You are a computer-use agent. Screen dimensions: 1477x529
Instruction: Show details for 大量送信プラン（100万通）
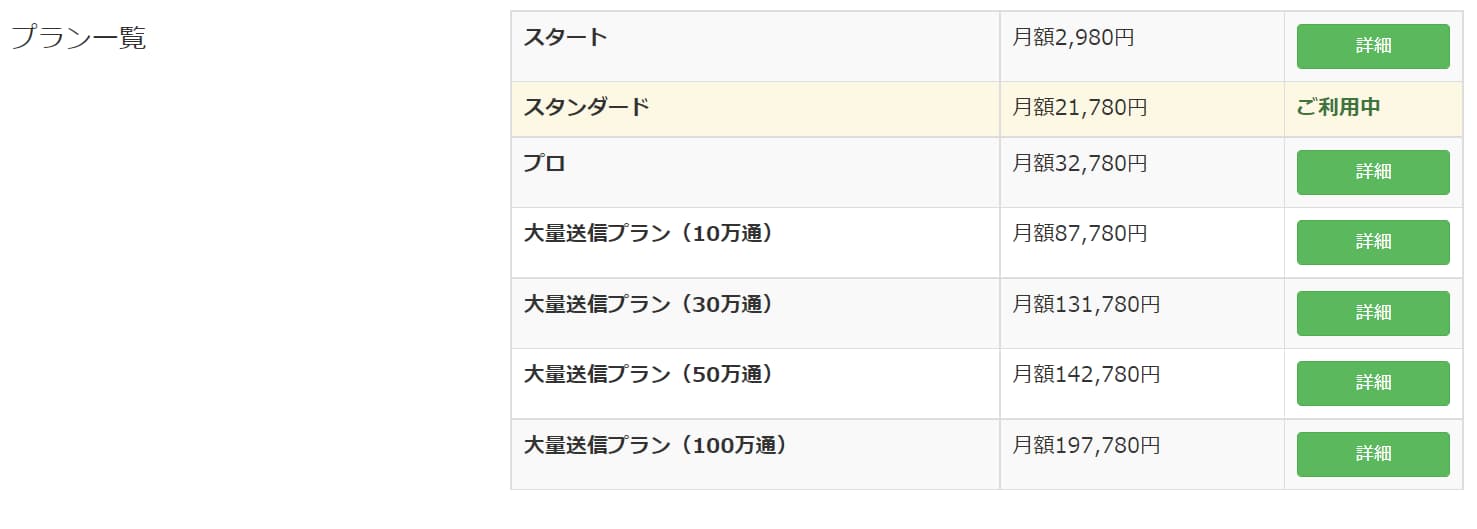(1373, 454)
